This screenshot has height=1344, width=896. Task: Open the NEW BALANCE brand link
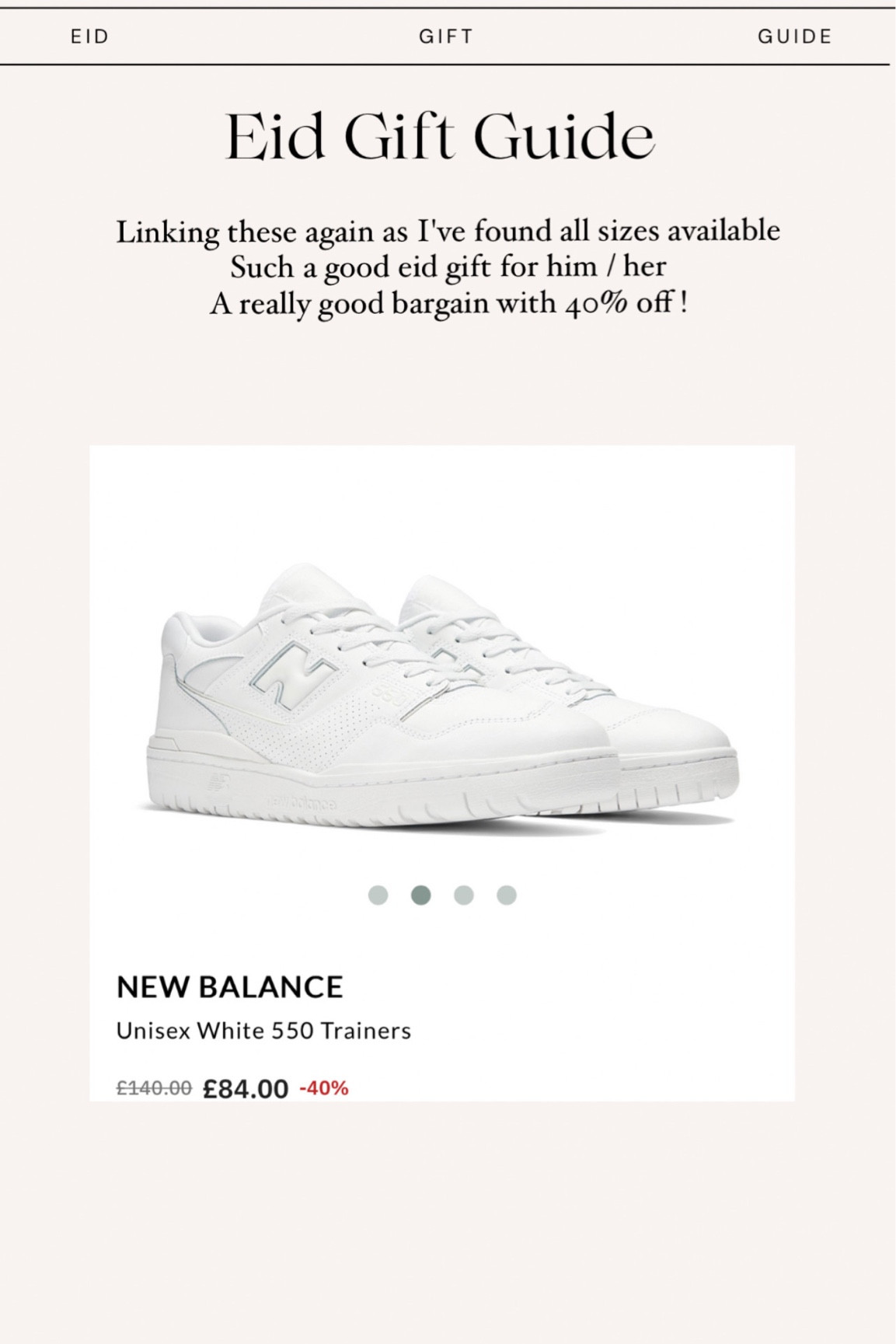coord(230,988)
